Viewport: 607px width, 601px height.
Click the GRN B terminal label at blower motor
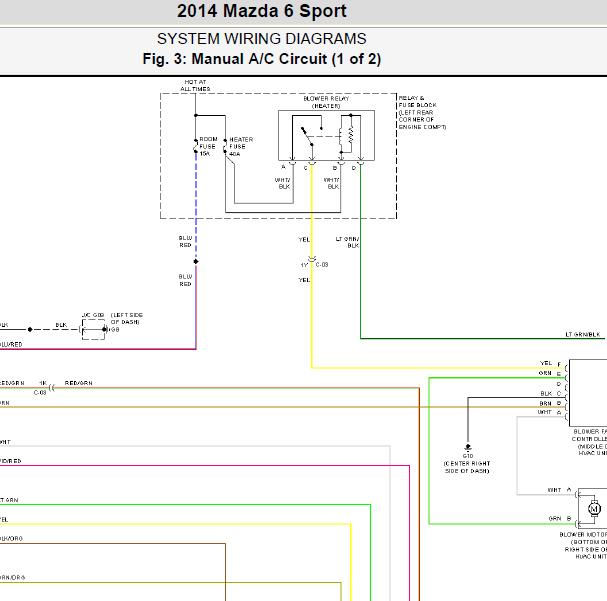pyautogui.click(x=560, y=518)
